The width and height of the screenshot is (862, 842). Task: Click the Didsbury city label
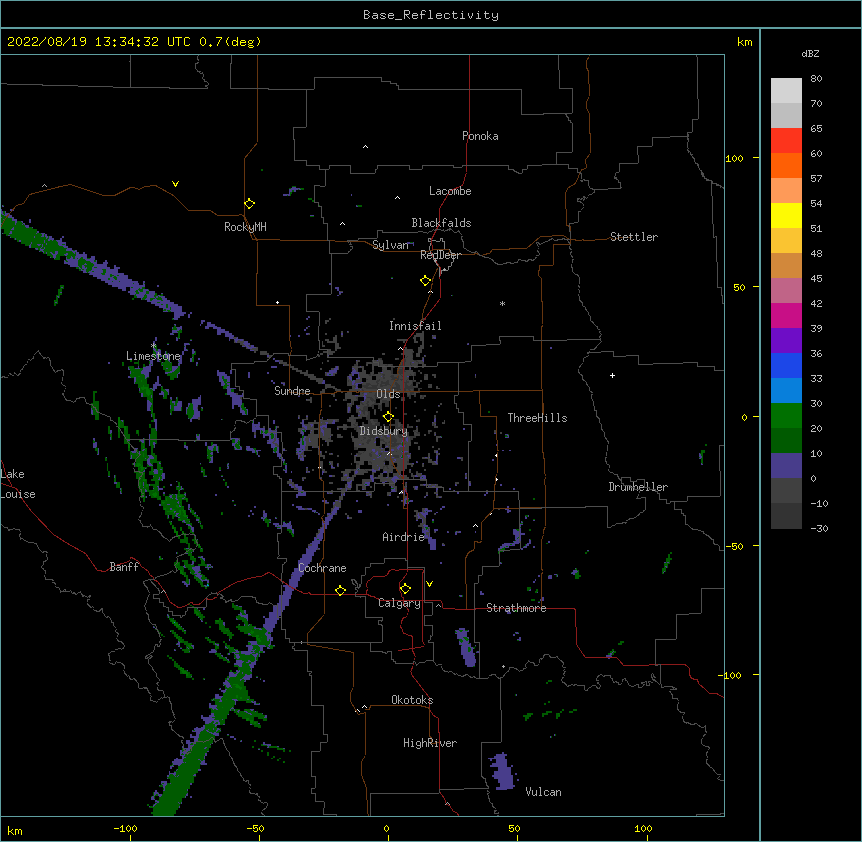coord(384,431)
